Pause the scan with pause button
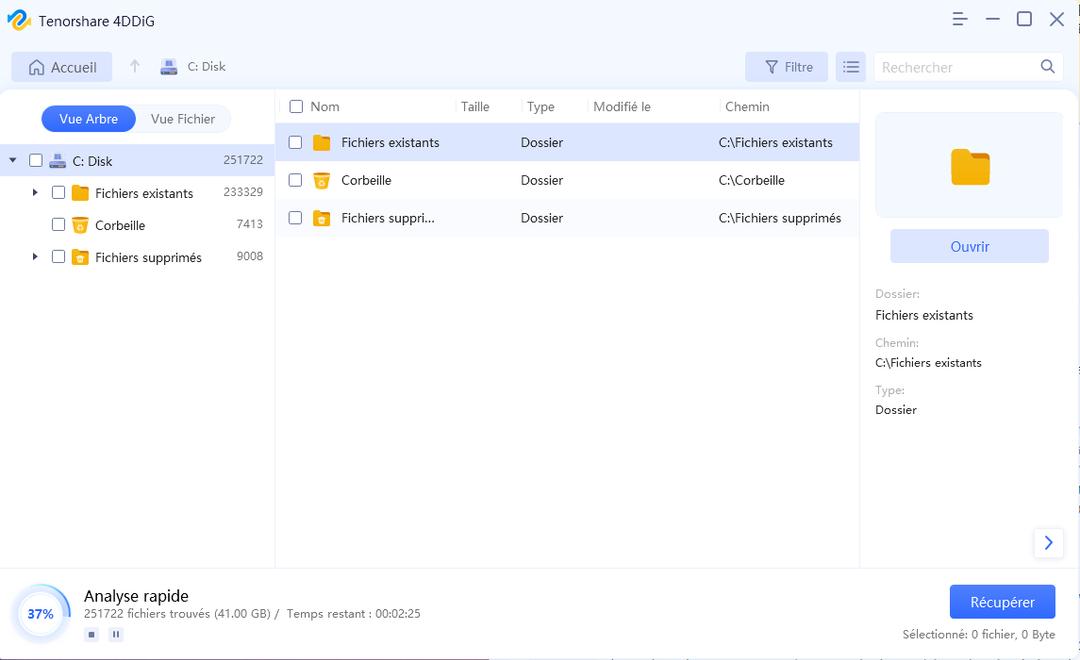1080x660 pixels. (x=116, y=634)
